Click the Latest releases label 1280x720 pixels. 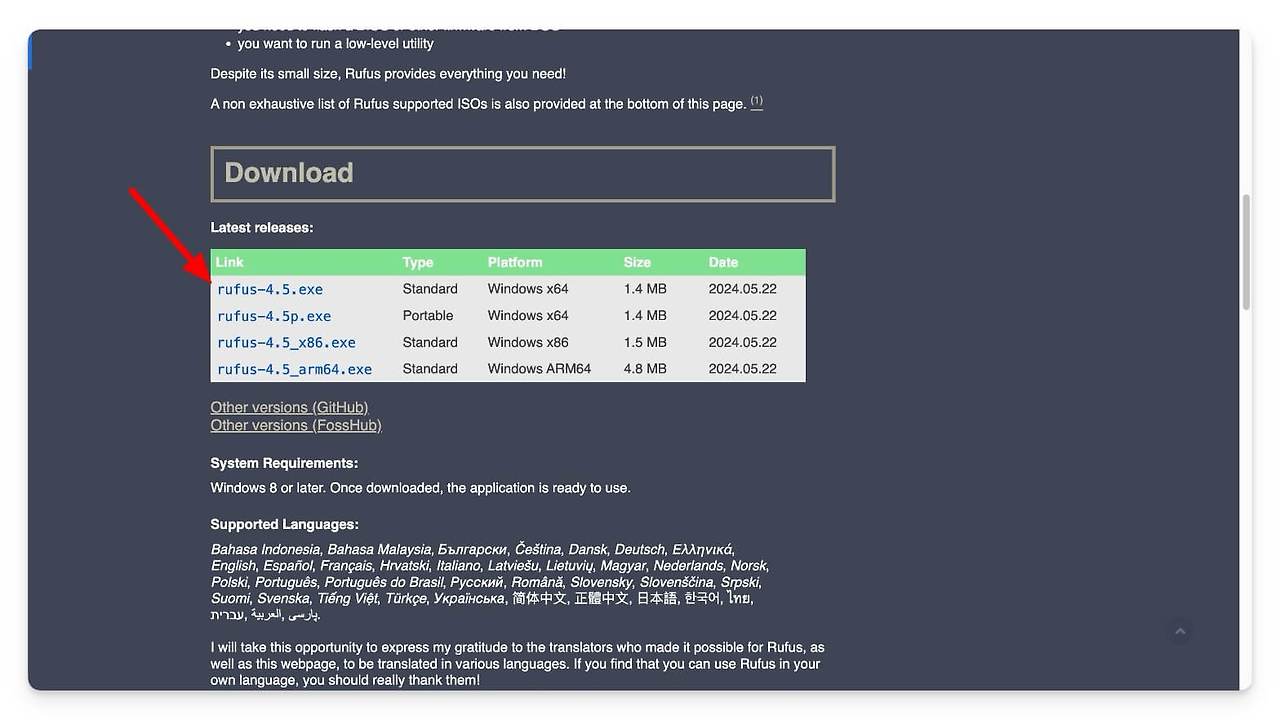262,227
